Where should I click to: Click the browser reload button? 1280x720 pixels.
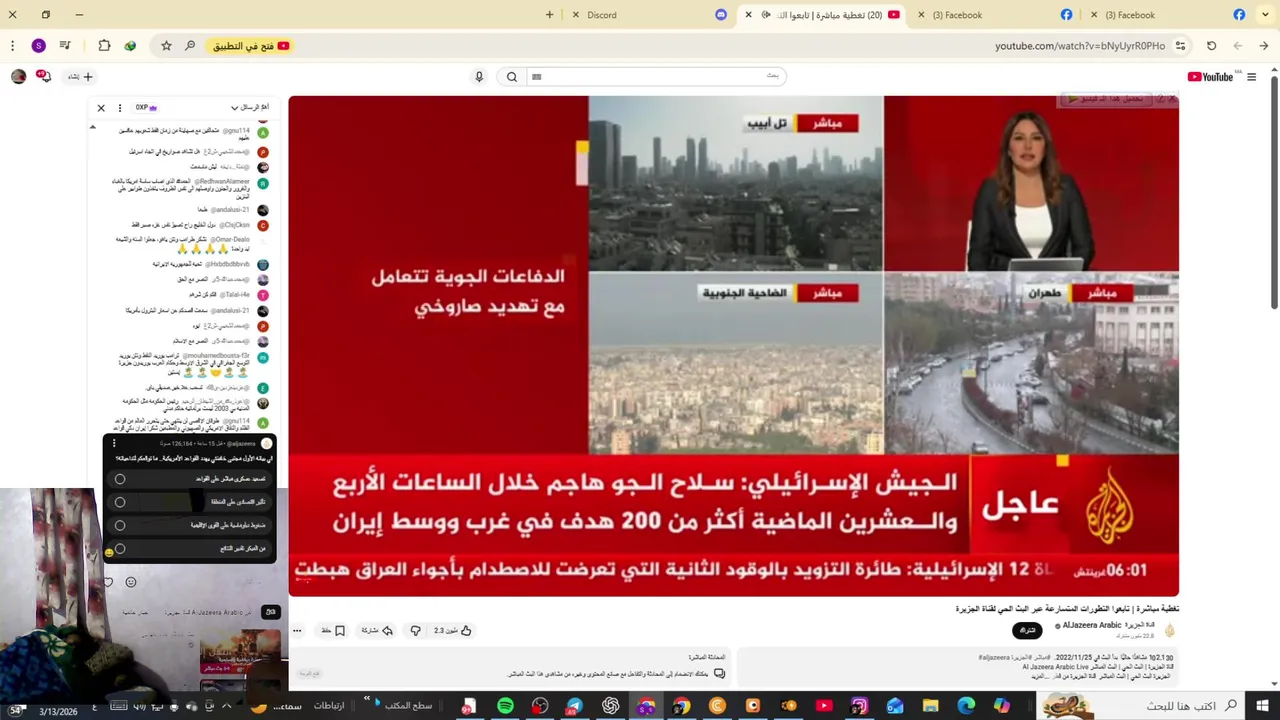(x=1211, y=46)
